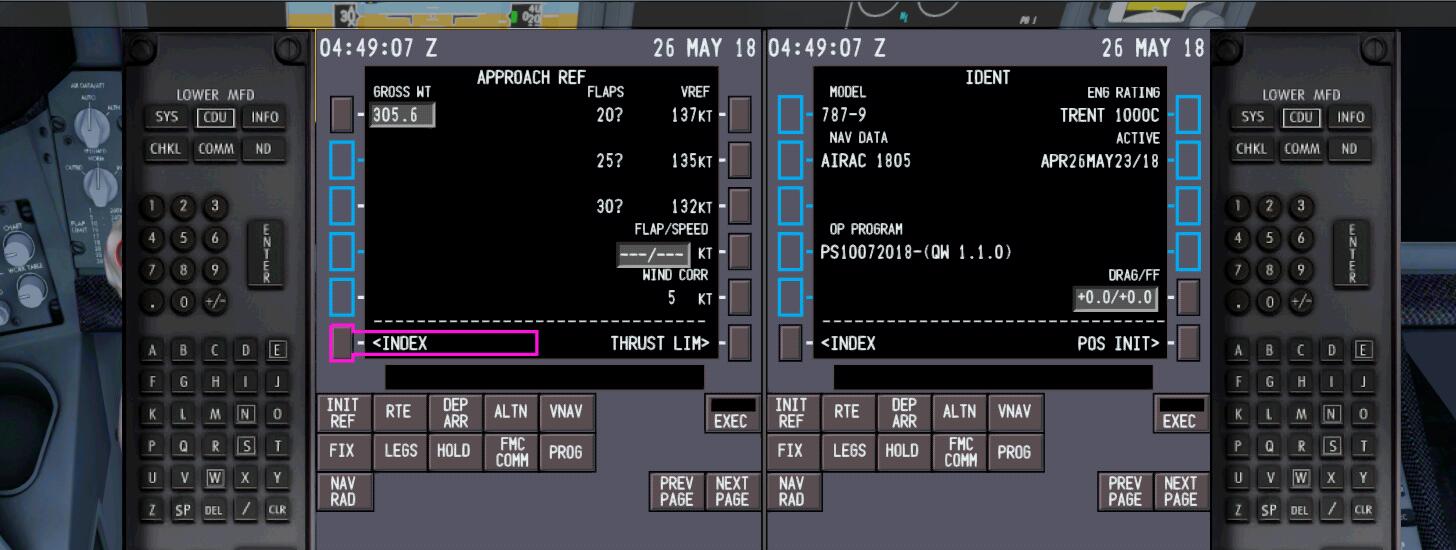
Task: Switch right Lower MFD to ND
Action: click(1349, 149)
